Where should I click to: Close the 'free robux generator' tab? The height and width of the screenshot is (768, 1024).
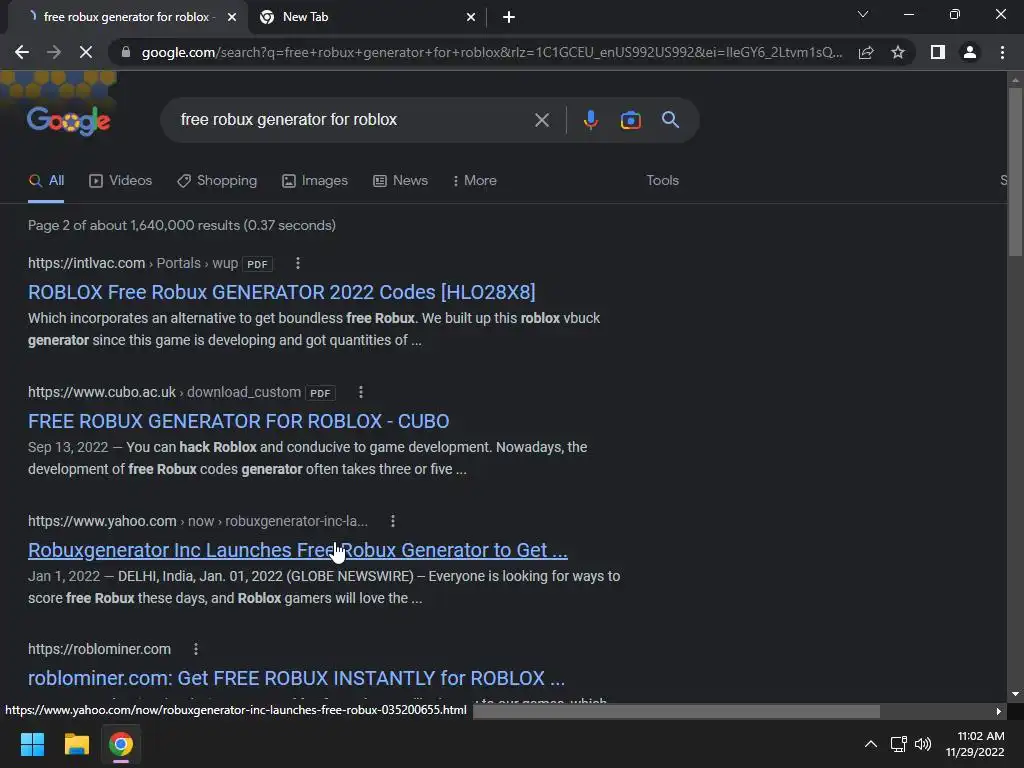click(232, 18)
